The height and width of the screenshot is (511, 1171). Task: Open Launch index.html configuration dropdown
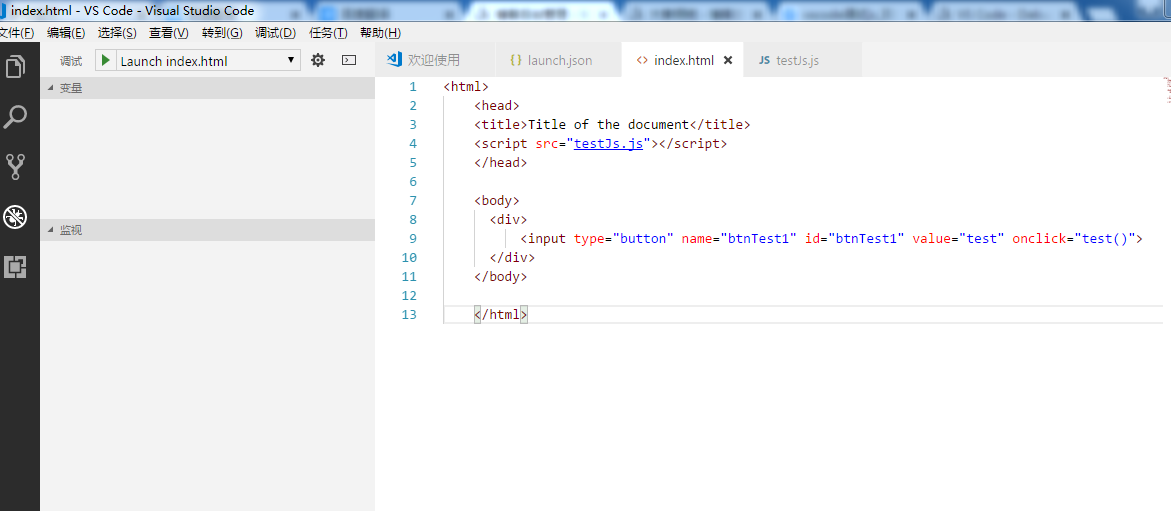point(209,61)
